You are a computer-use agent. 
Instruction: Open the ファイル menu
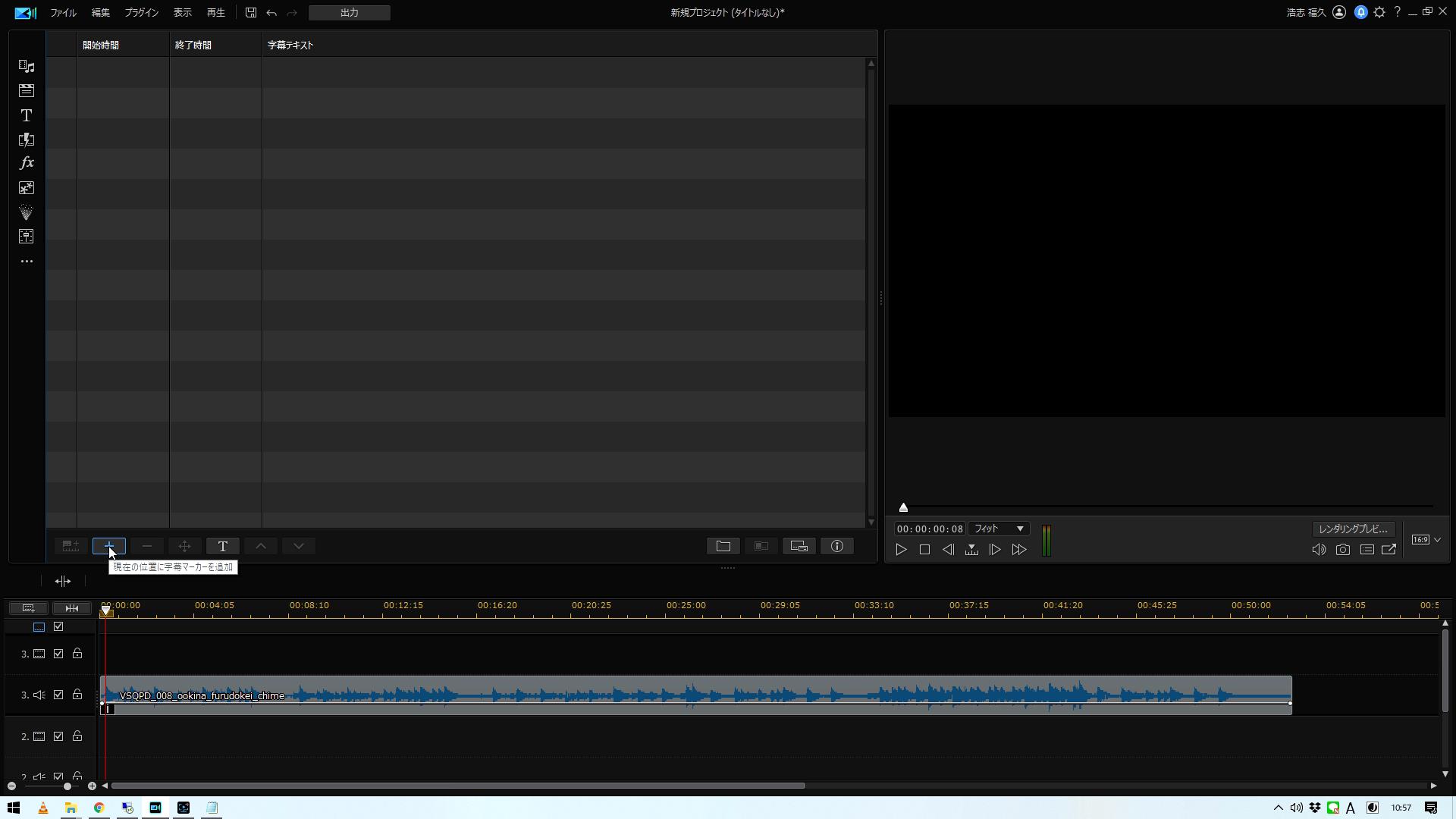click(x=63, y=13)
